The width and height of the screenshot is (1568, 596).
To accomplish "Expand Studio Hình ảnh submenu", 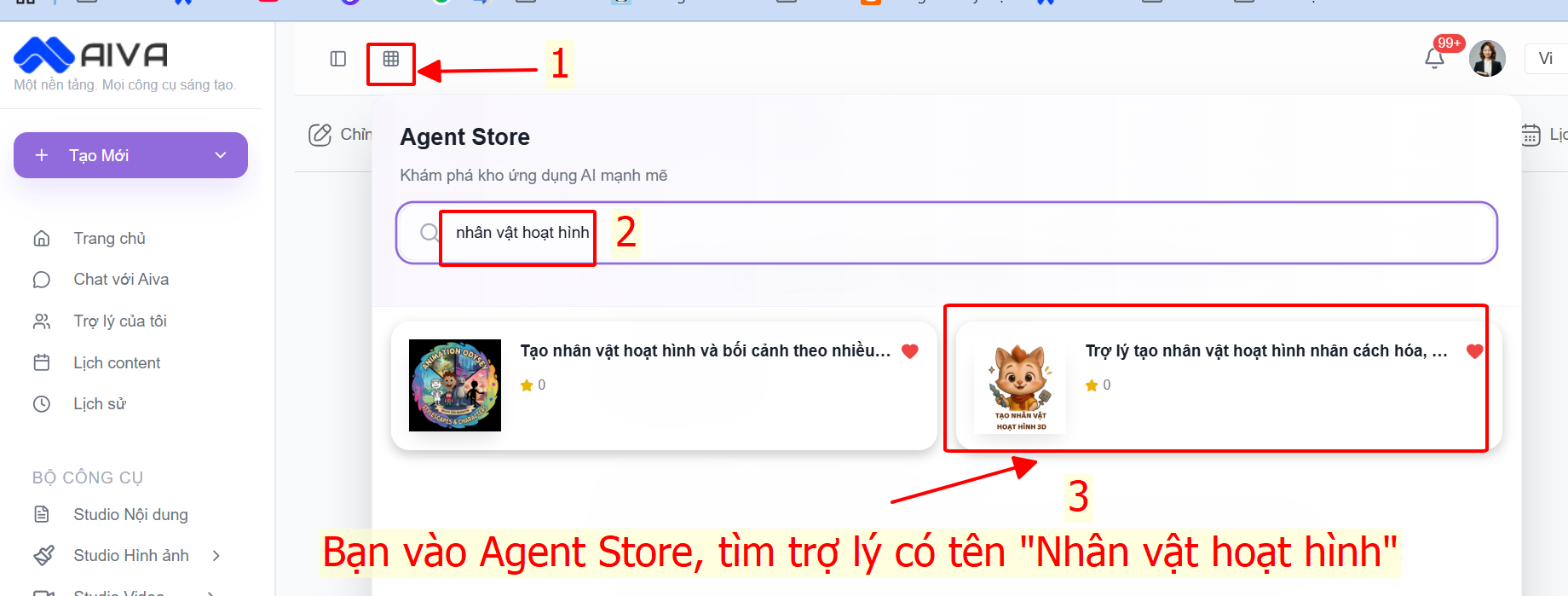I will [x=216, y=556].
